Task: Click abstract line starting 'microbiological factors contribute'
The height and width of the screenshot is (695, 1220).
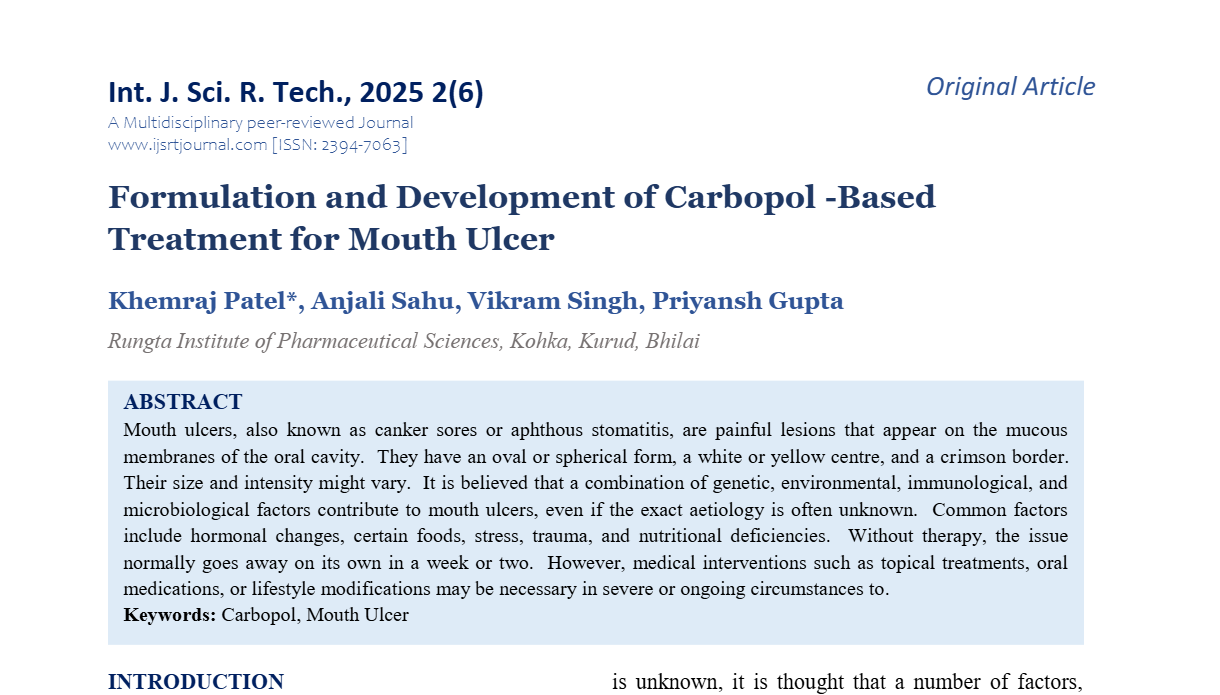Action: [596, 510]
